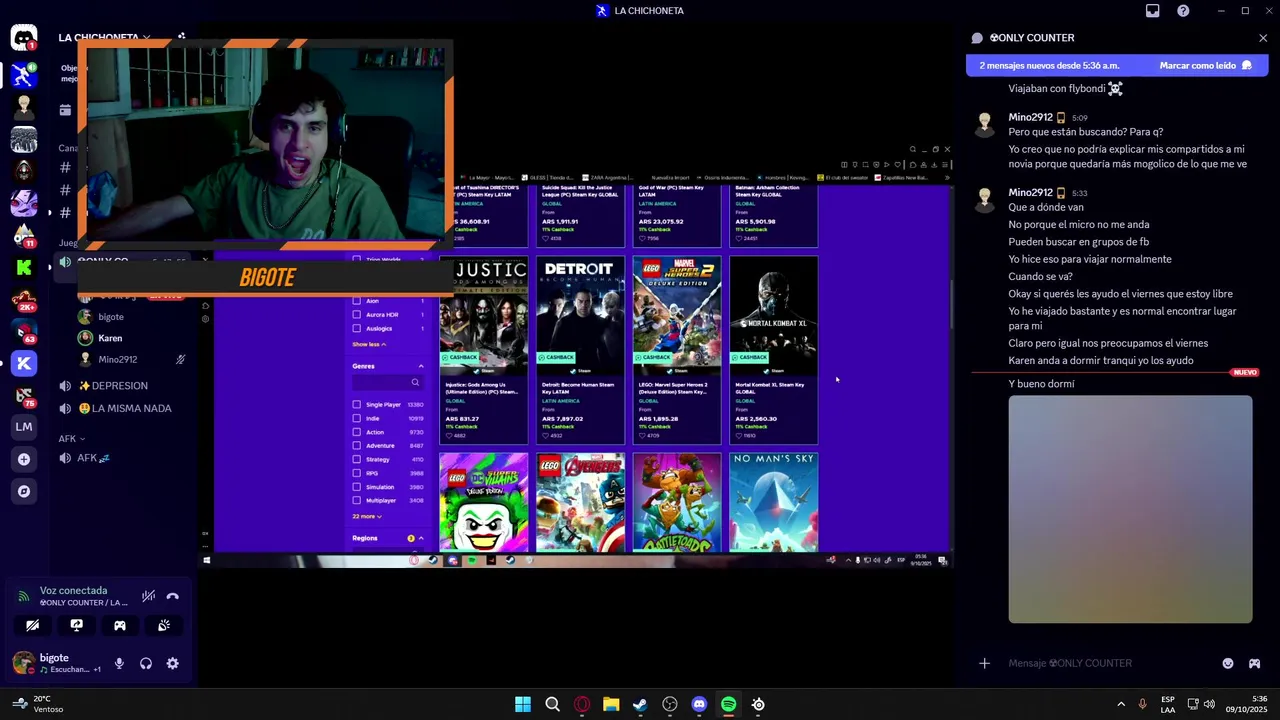Click the Genres search field
1280x720 pixels.
tap(387, 382)
